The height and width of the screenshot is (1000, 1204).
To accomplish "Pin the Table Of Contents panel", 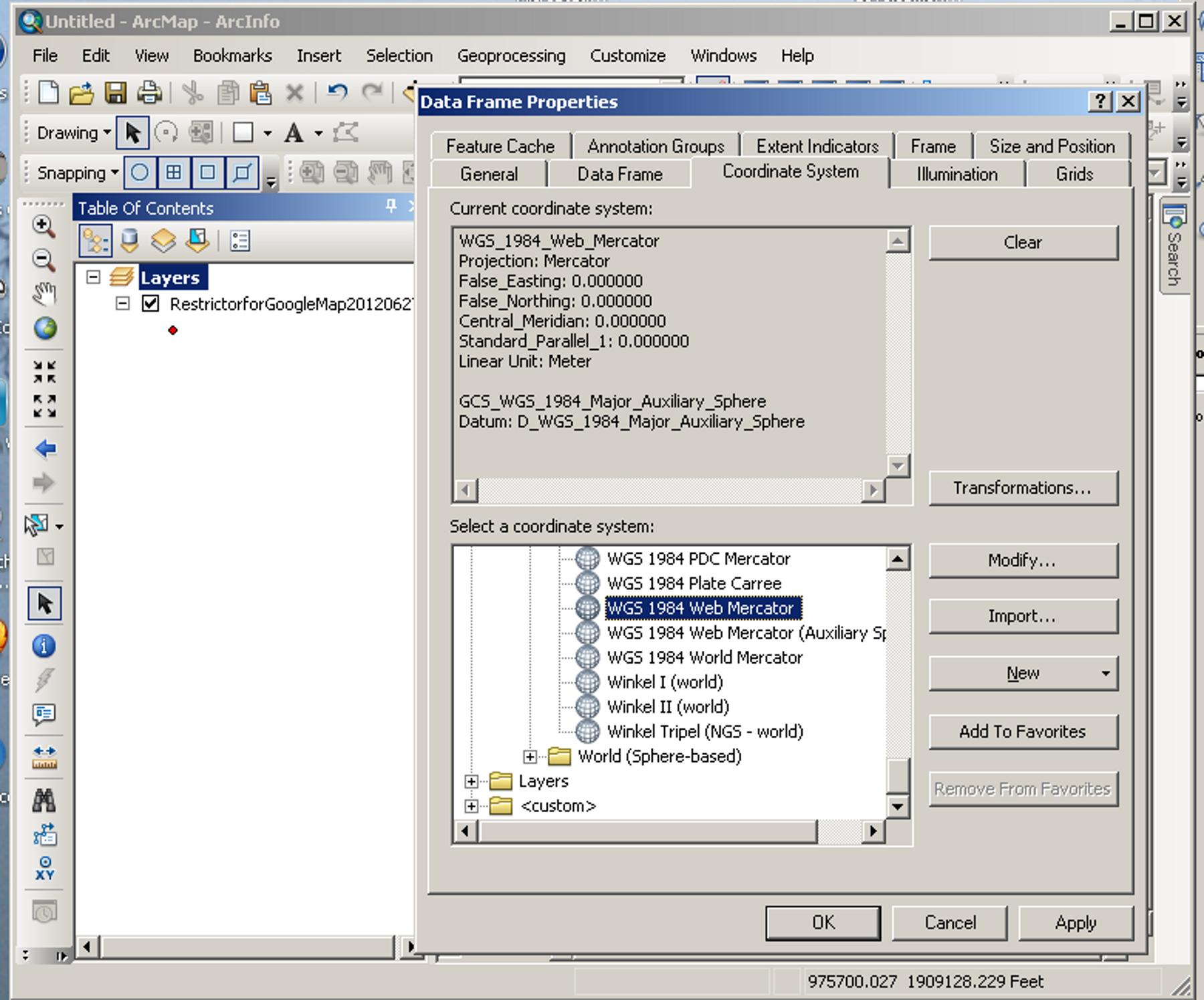I will [391, 207].
